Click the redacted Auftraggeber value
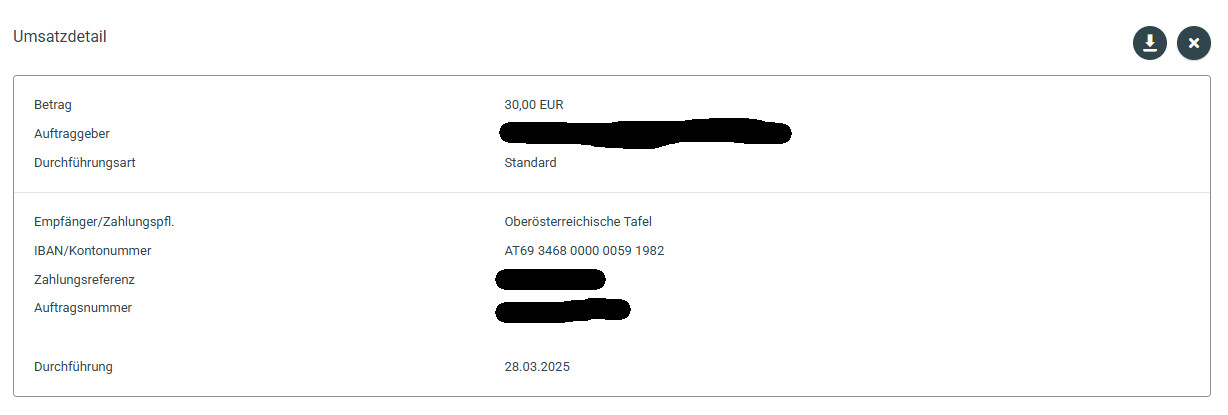 tap(645, 133)
